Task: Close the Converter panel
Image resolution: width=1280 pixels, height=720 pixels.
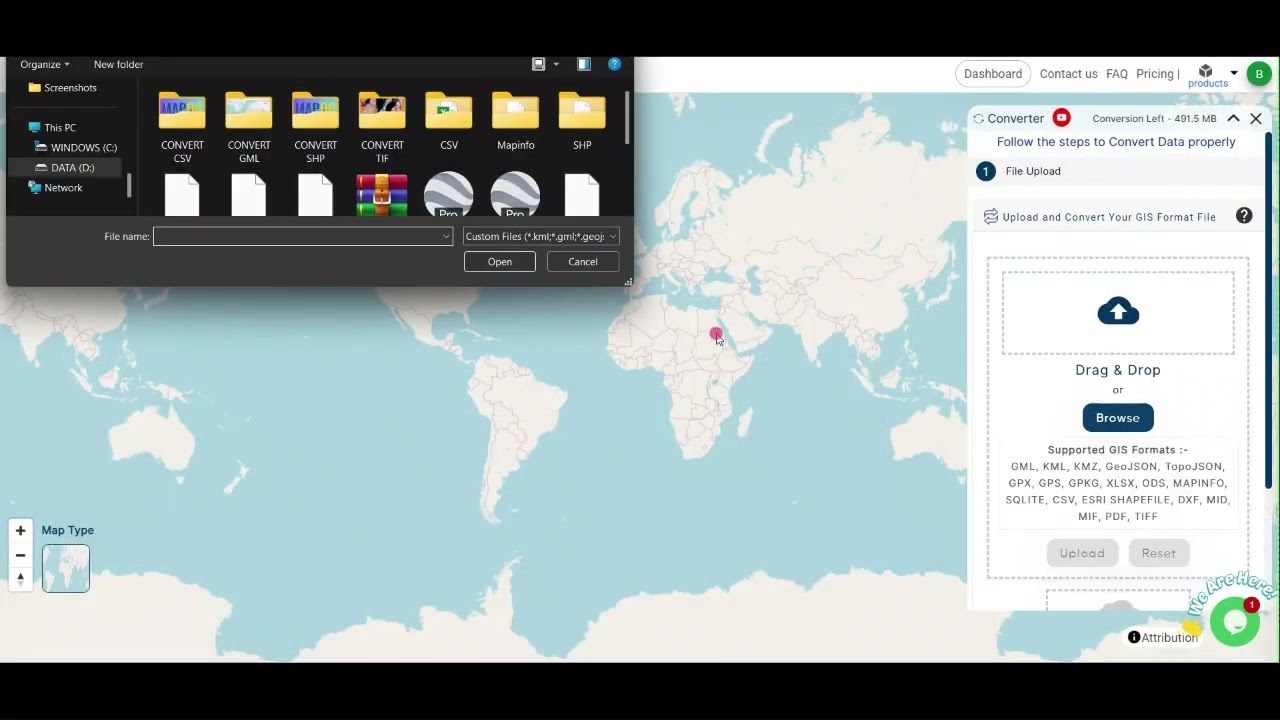Action: click(x=1256, y=118)
